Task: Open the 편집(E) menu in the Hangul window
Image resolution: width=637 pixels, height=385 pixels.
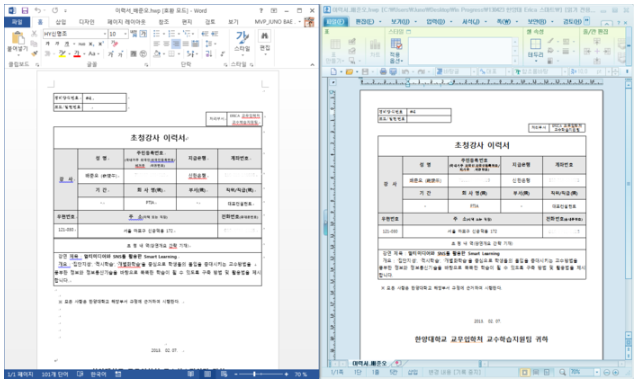Action: (x=364, y=22)
